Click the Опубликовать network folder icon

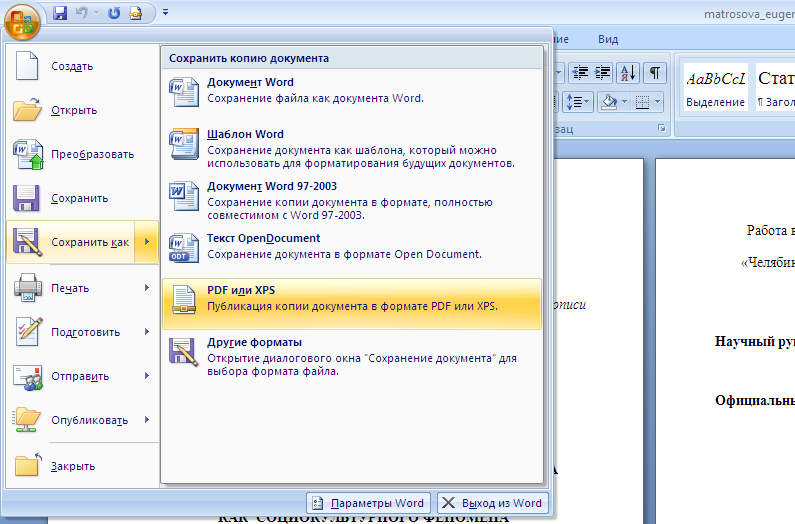26,420
